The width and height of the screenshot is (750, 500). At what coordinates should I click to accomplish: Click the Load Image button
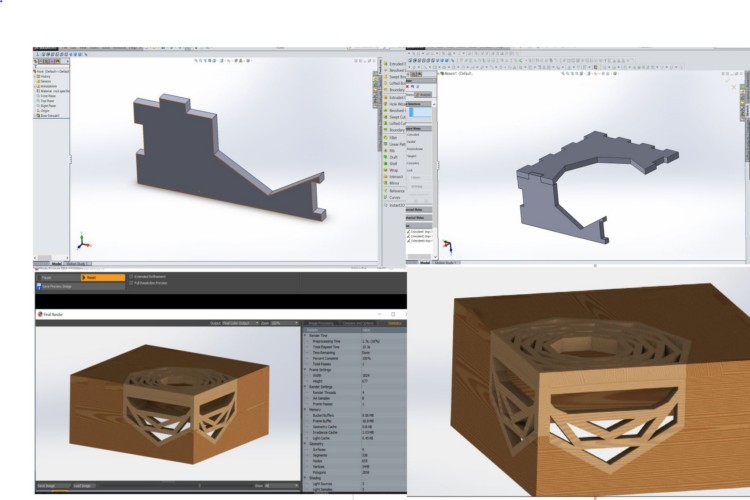[x=84, y=486]
